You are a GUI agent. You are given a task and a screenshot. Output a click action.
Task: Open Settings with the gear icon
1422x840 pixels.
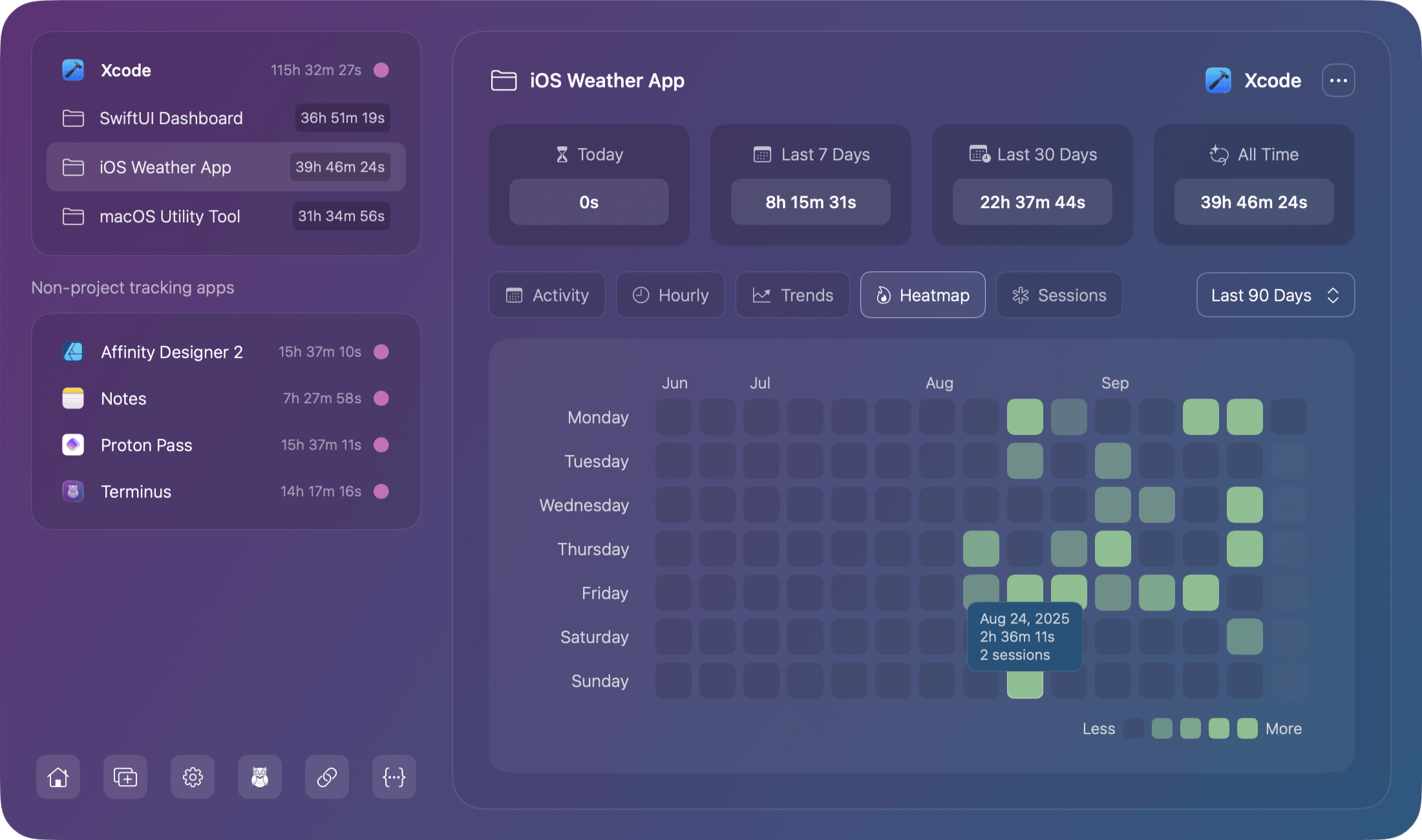click(x=193, y=777)
